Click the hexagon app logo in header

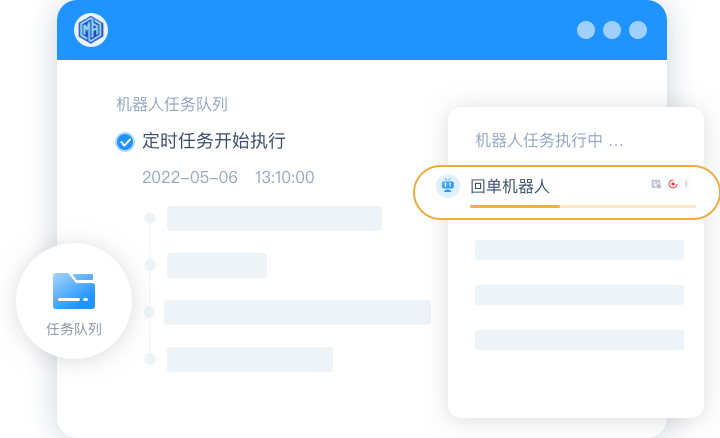(91, 30)
